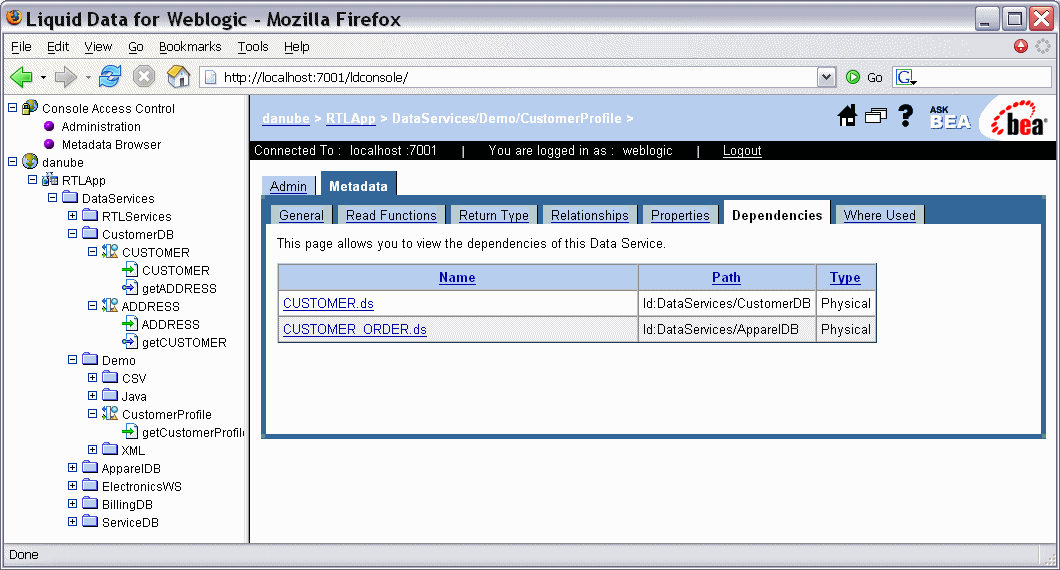
Task: Open the CUSTOMER_ORDER.ds dependency link
Action: point(355,329)
